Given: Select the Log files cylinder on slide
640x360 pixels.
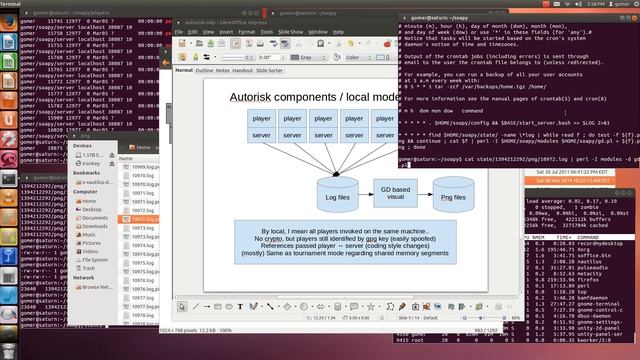Looking at the screenshot, I should [x=338, y=194].
